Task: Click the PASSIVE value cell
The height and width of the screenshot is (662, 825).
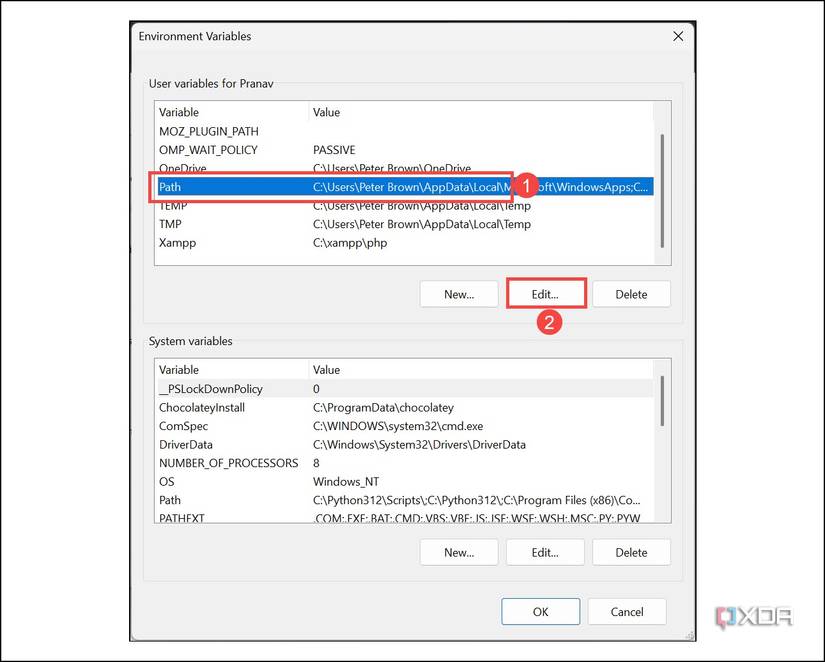Action: point(334,150)
